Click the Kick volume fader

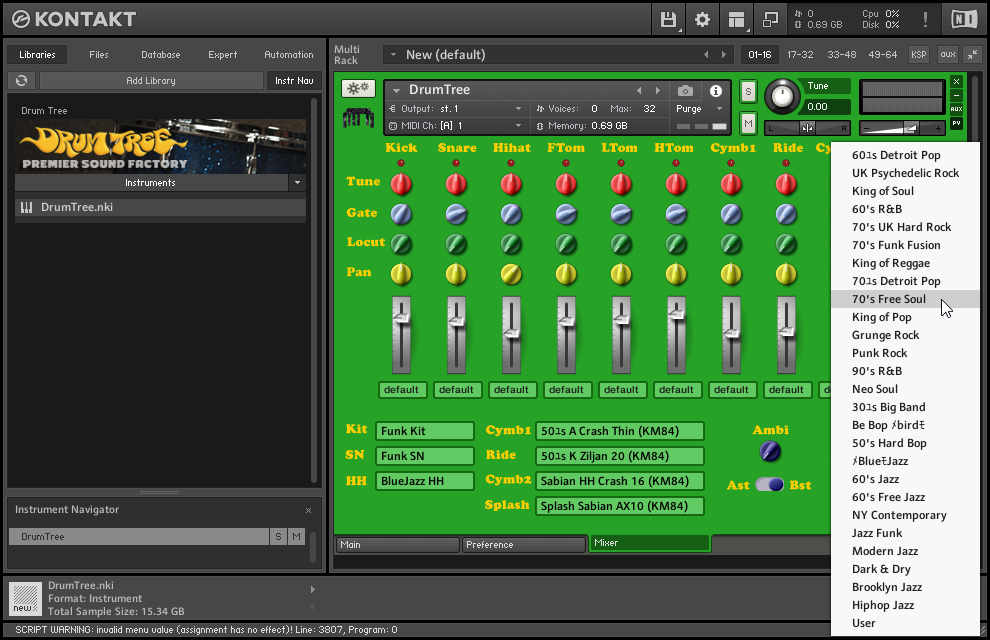point(401,317)
